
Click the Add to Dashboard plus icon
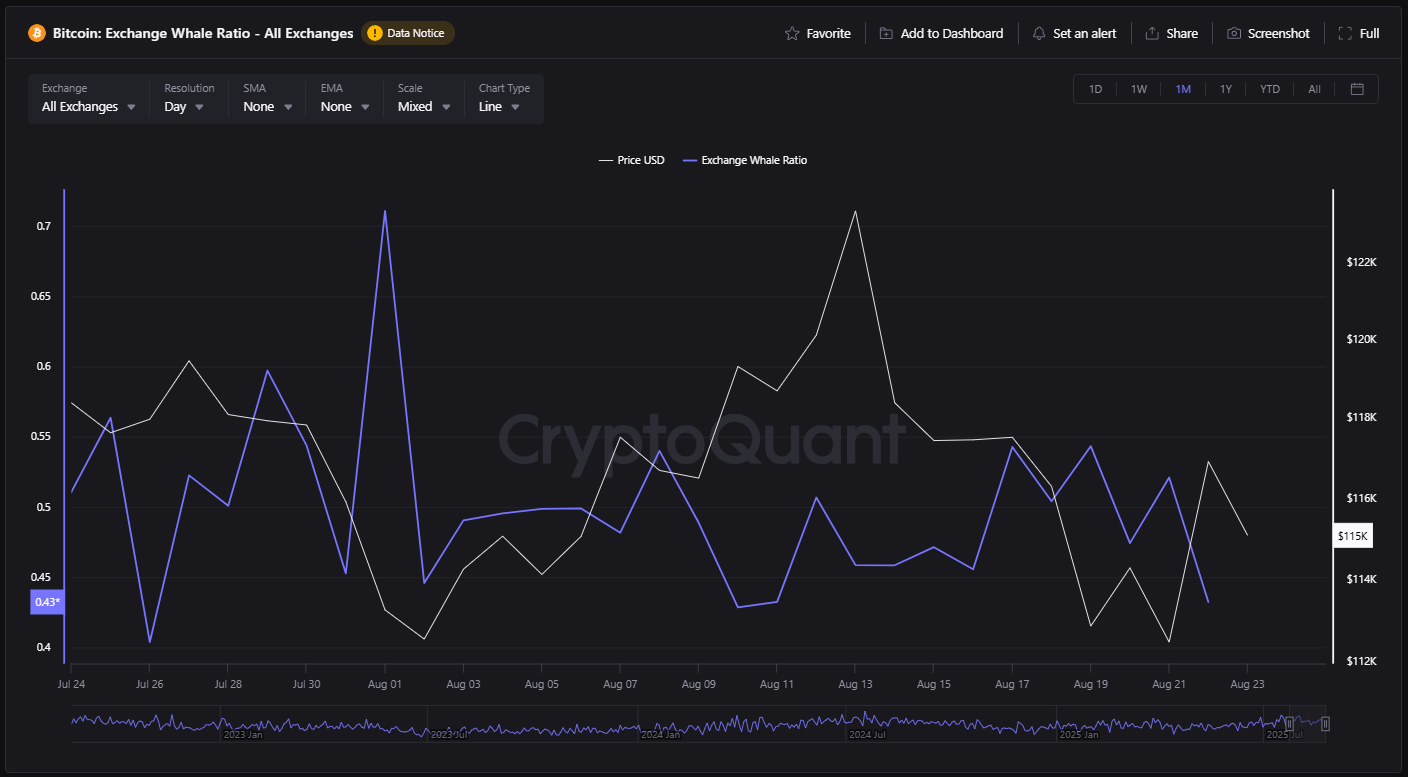pos(886,33)
